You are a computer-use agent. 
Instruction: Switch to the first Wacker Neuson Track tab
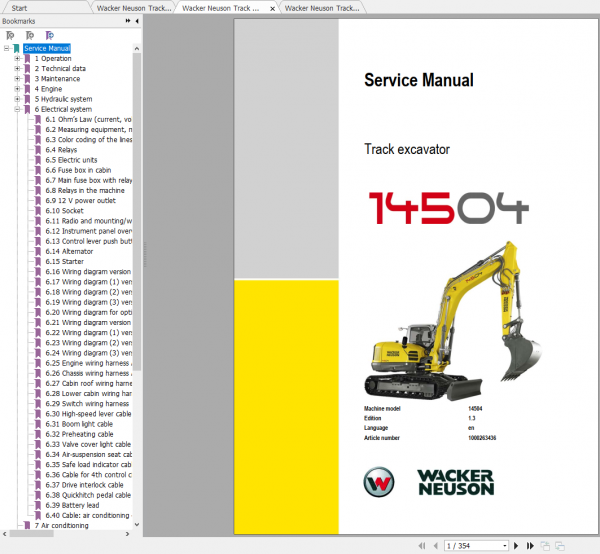click(134, 8)
